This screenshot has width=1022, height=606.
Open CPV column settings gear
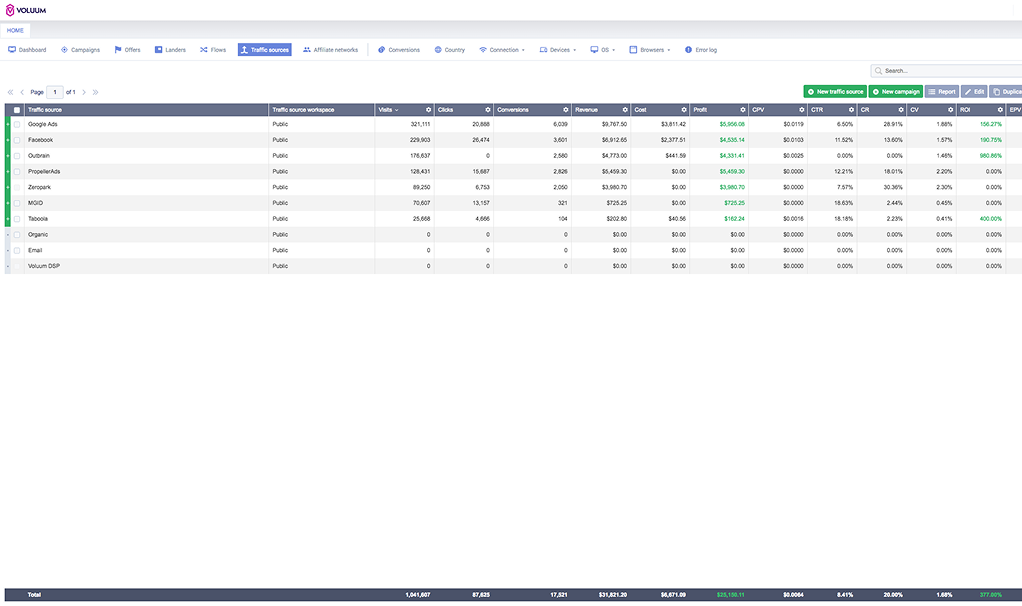(802, 110)
